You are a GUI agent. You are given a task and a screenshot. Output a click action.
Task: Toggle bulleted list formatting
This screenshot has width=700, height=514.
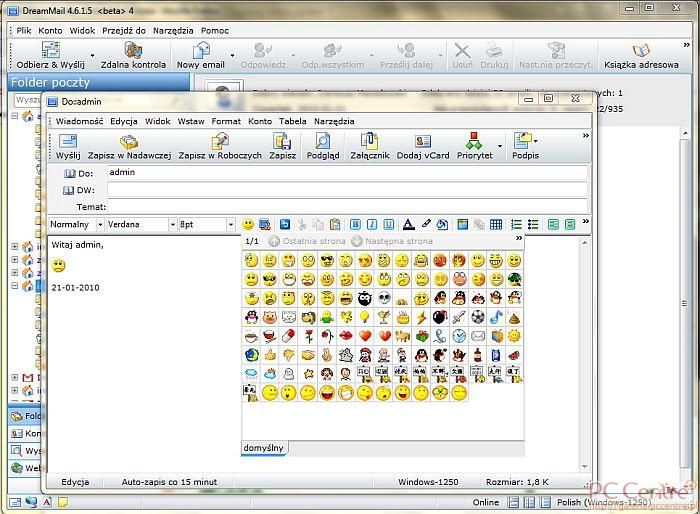coord(533,224)
